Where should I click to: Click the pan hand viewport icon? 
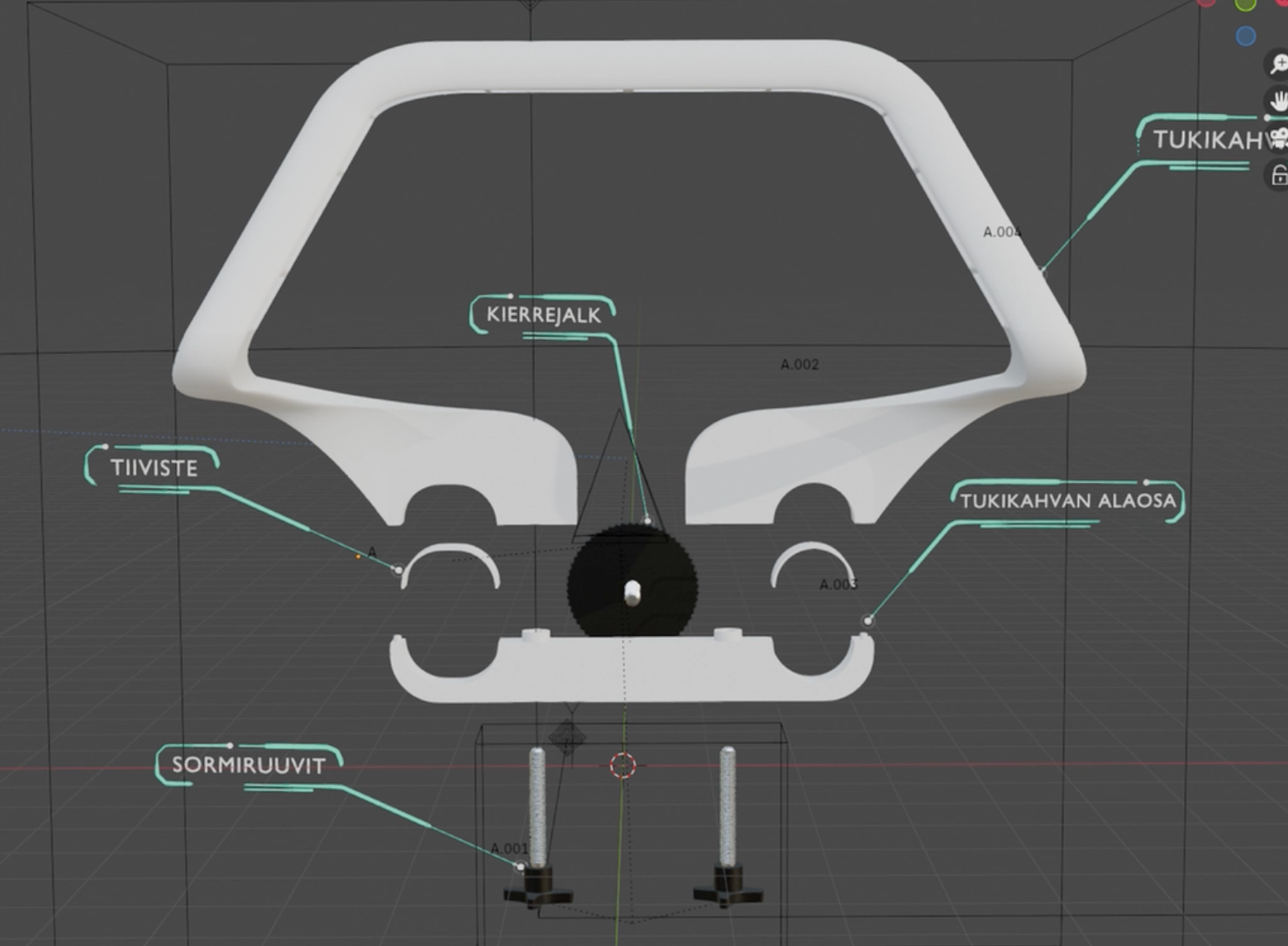tap(1278, 102)
